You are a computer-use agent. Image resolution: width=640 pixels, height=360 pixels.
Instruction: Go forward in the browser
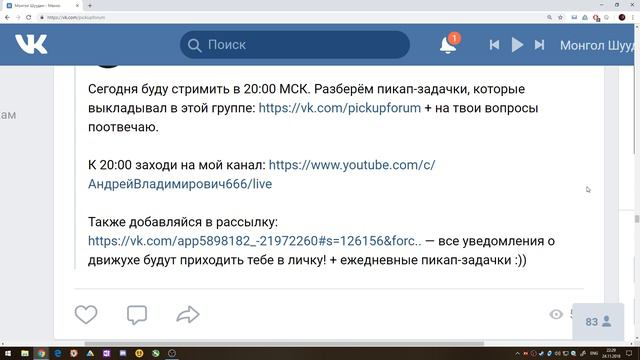tap(18, 17)
